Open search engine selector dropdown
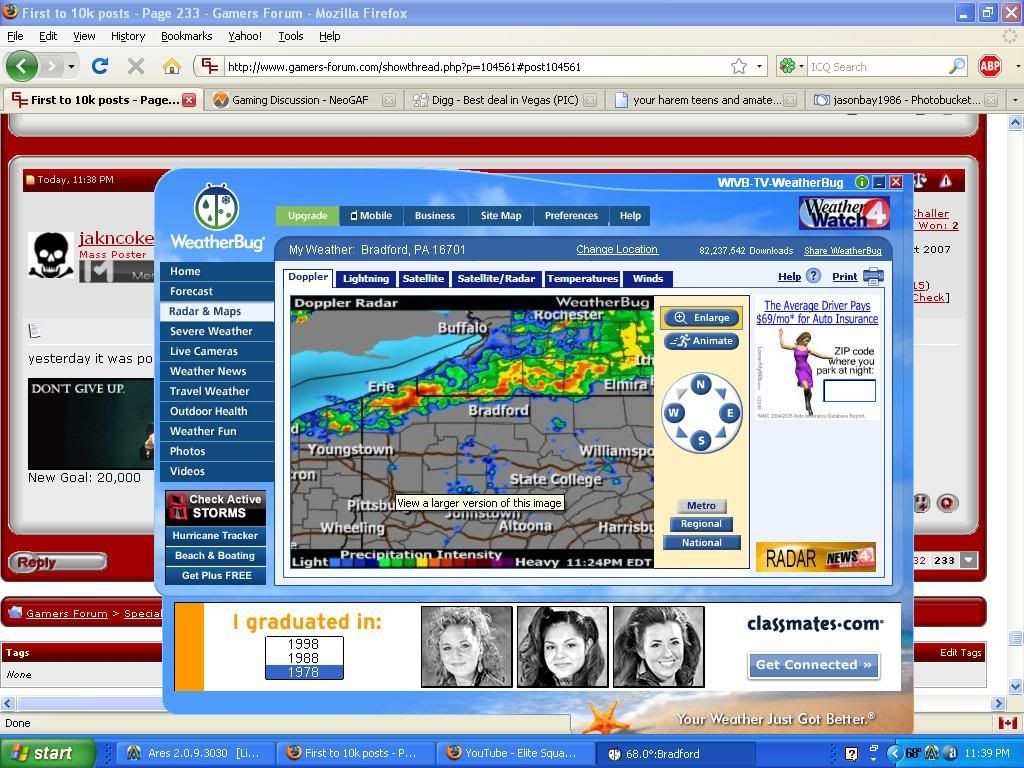1024x768 pixels. point(792,66)
